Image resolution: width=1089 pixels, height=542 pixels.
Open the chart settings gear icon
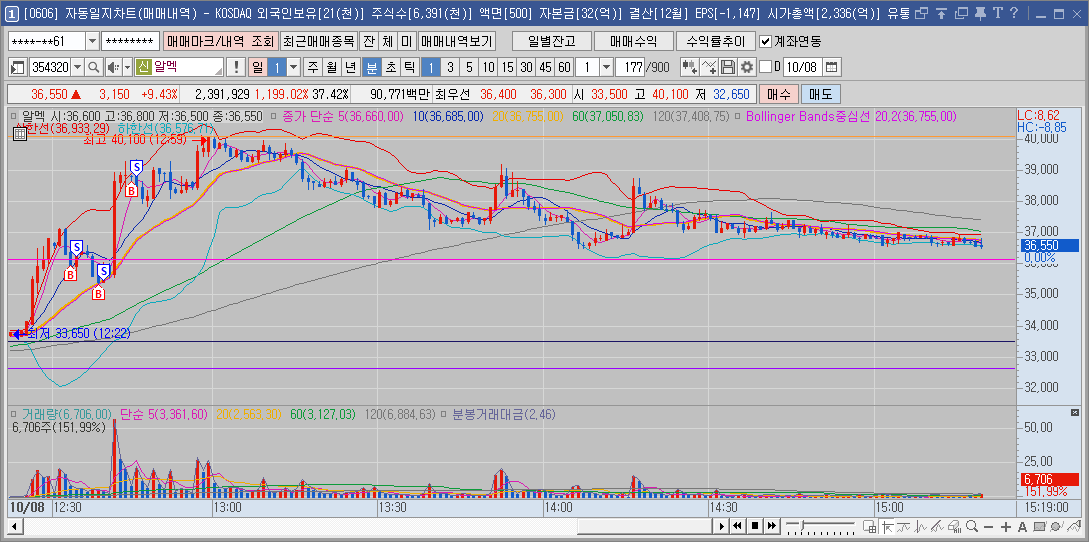click(747, 67)
